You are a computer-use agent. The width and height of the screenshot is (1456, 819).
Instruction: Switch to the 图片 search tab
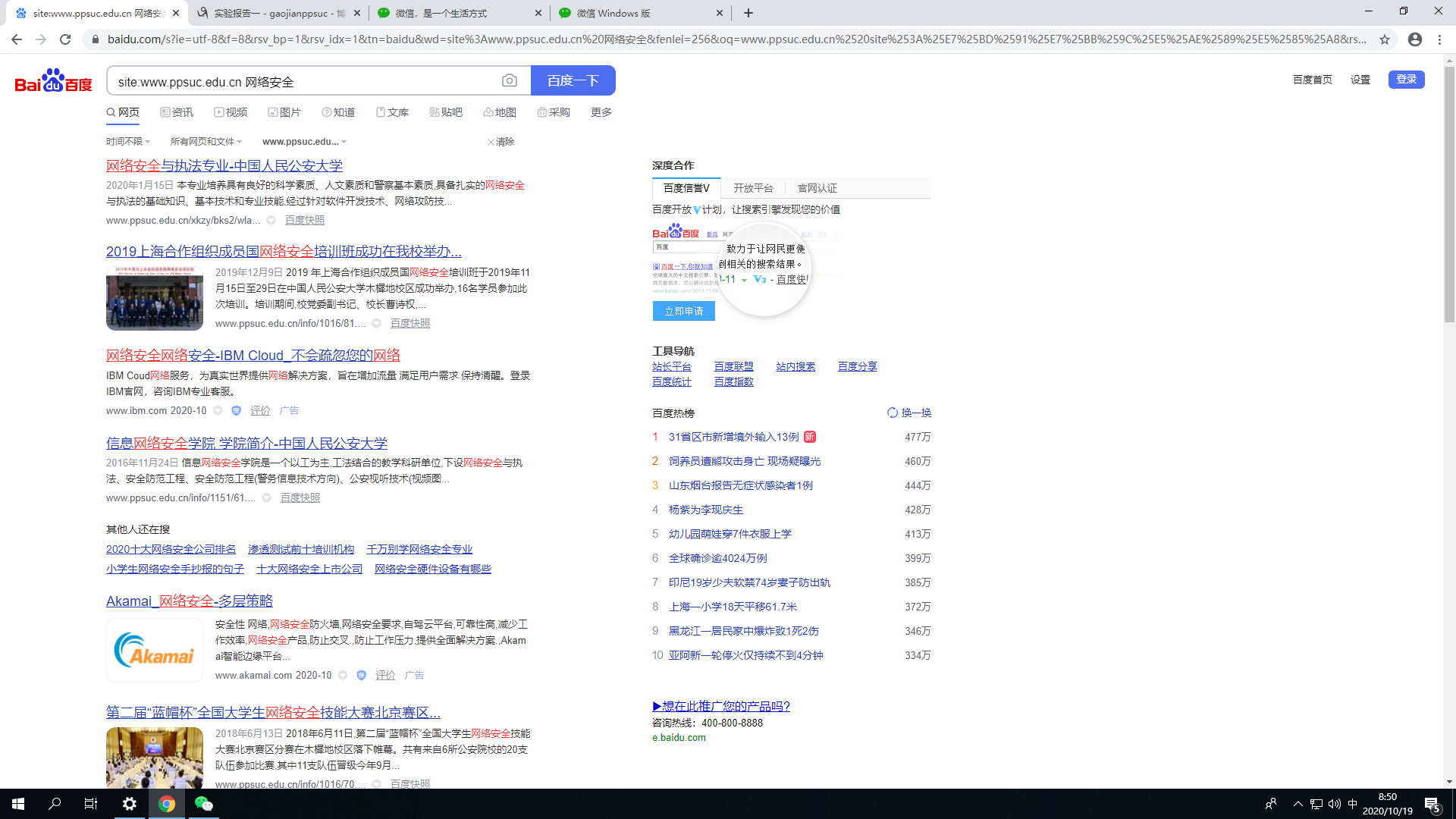(284, 112)
